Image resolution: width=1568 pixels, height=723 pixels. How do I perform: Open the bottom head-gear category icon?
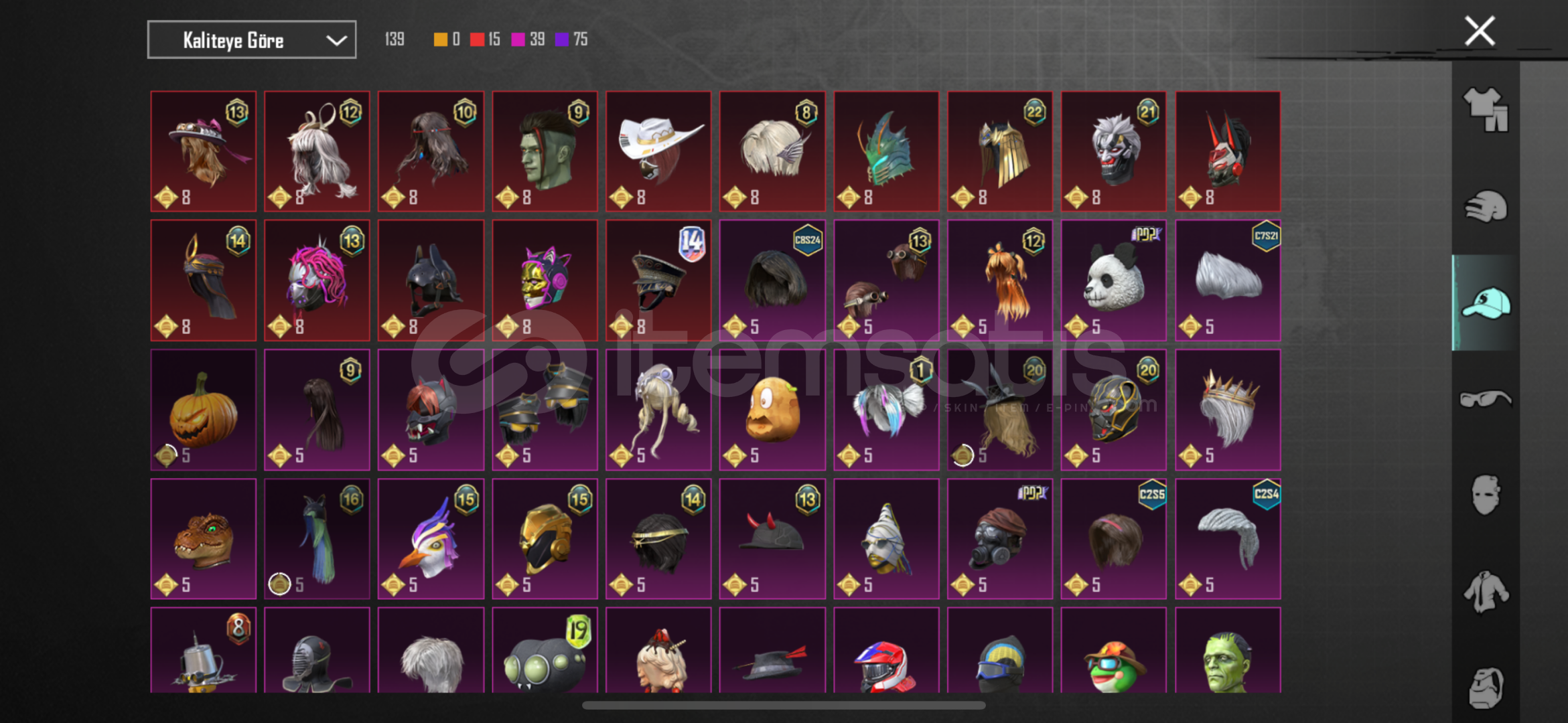1486,688
